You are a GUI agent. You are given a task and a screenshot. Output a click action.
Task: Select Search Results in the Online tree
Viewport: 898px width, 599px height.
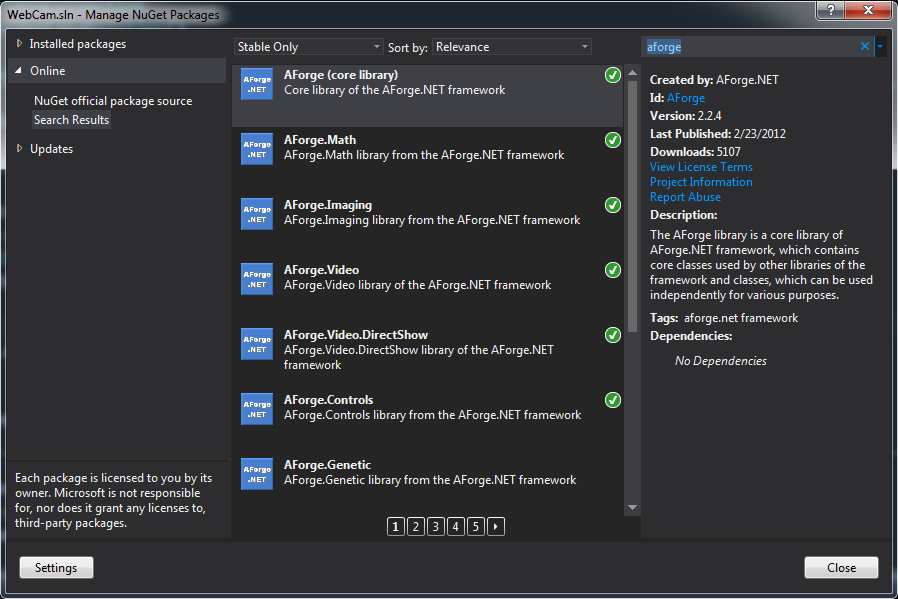(x=71, y=120)
